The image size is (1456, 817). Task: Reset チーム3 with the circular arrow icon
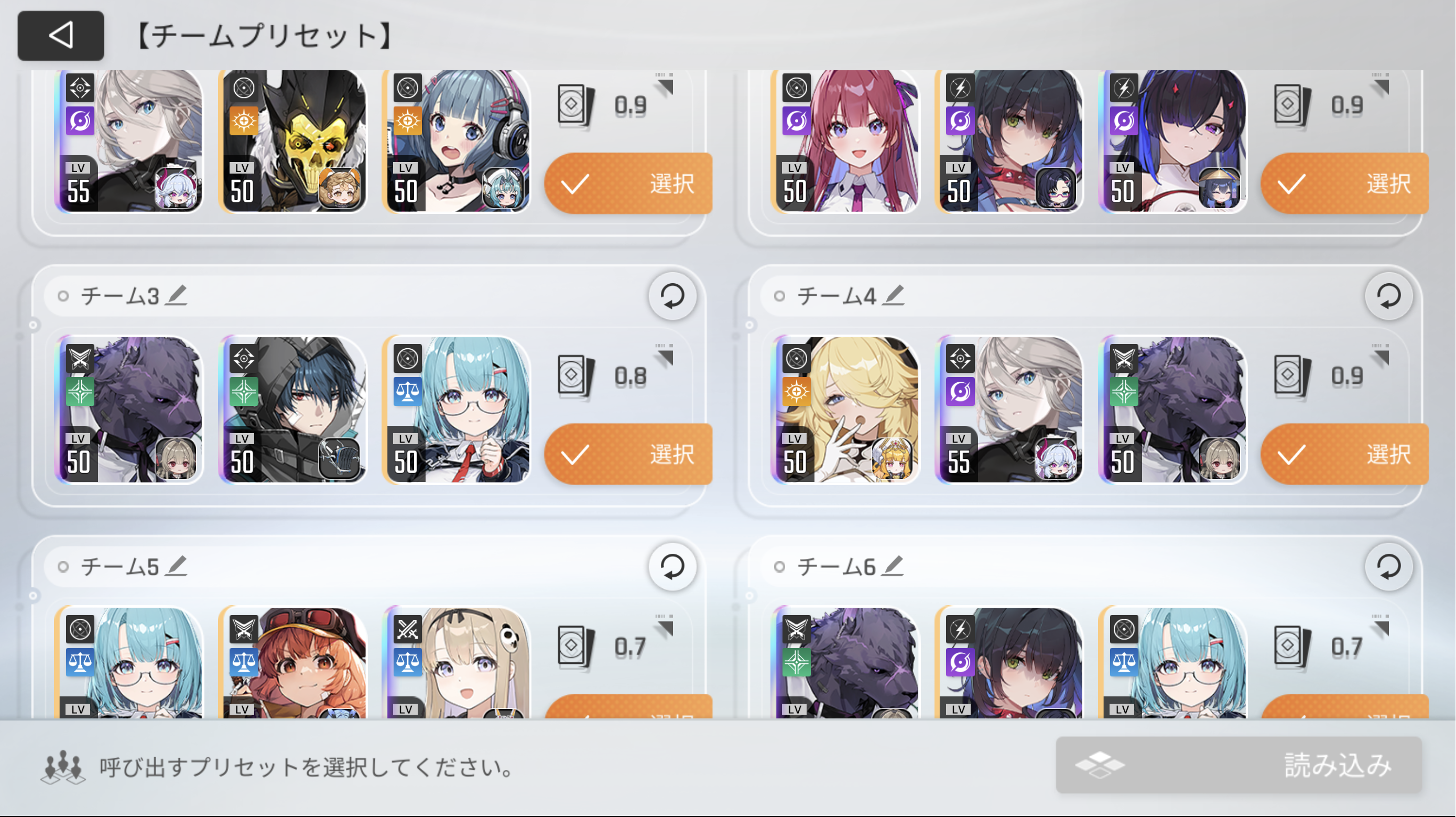click(x=672, y=296)
